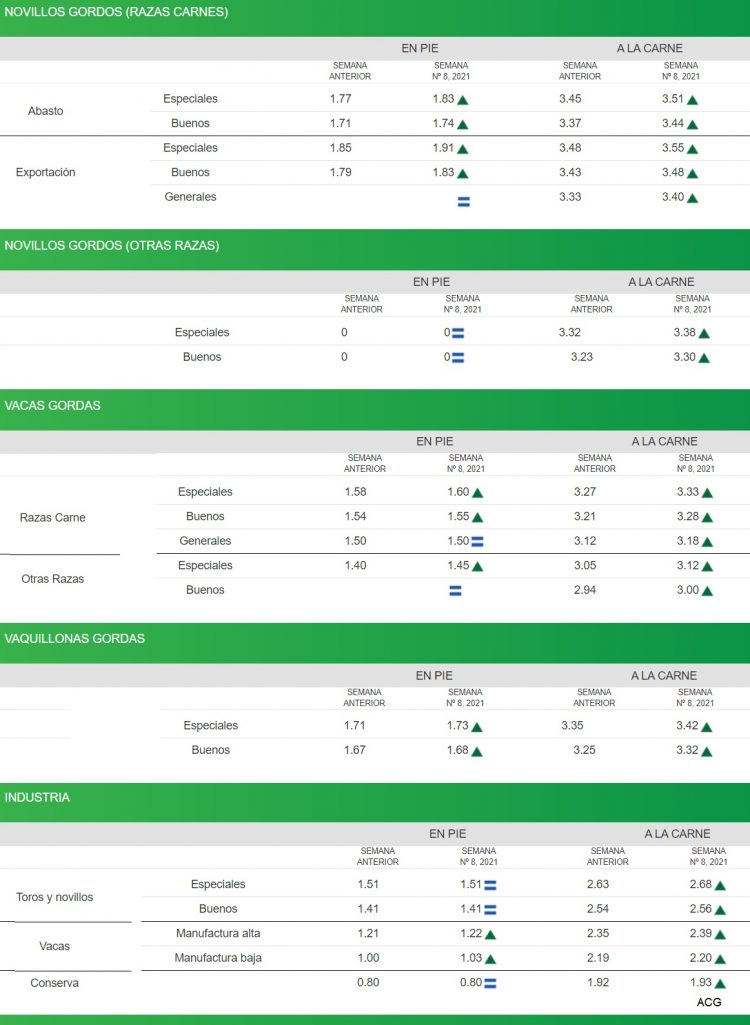Click the blue equal sign in Exportación Generales row
This screenshot has height=1025, width=750.
tap(463, 201)
